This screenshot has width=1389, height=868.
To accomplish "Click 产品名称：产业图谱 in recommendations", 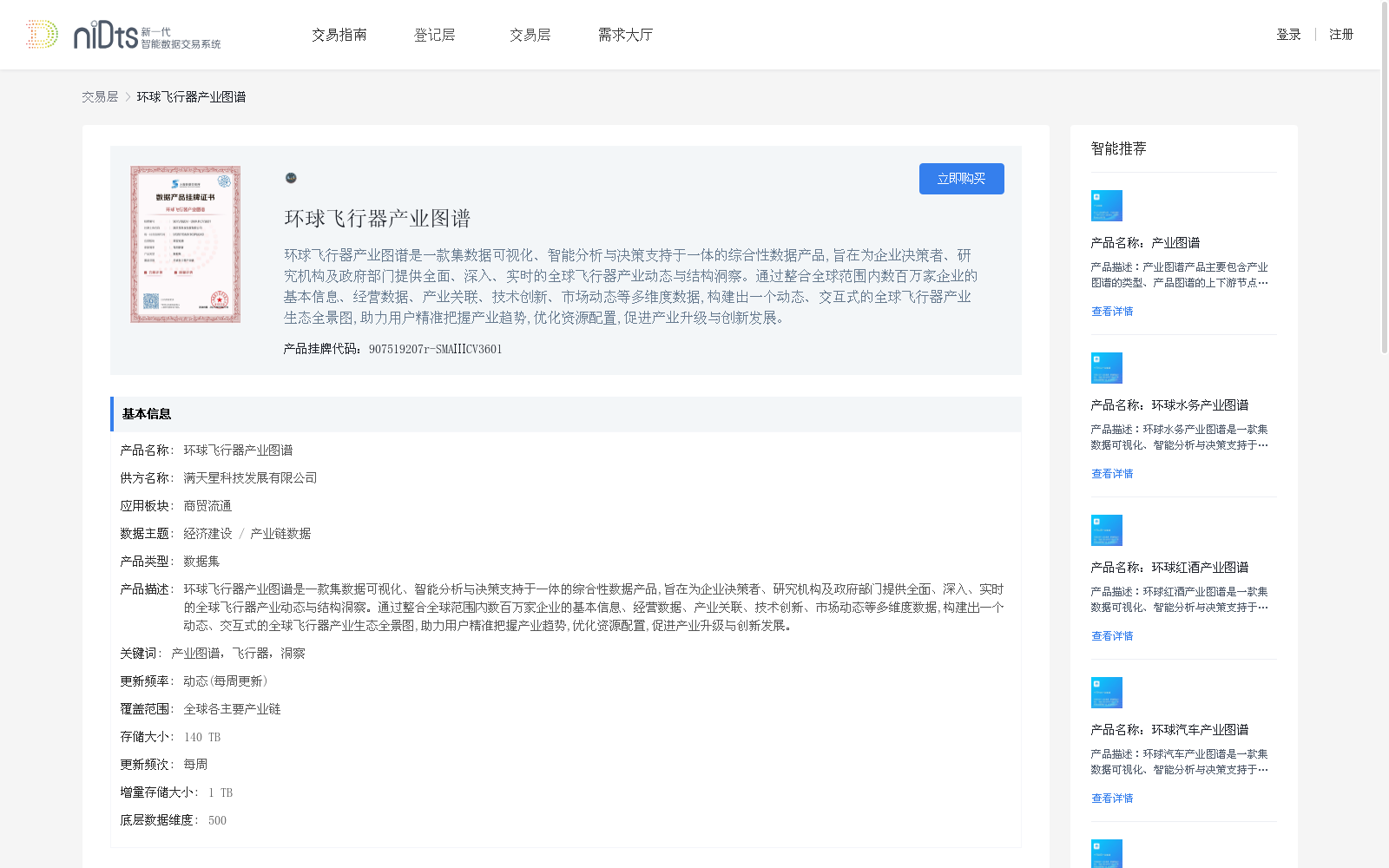I will click(1146, 243).
